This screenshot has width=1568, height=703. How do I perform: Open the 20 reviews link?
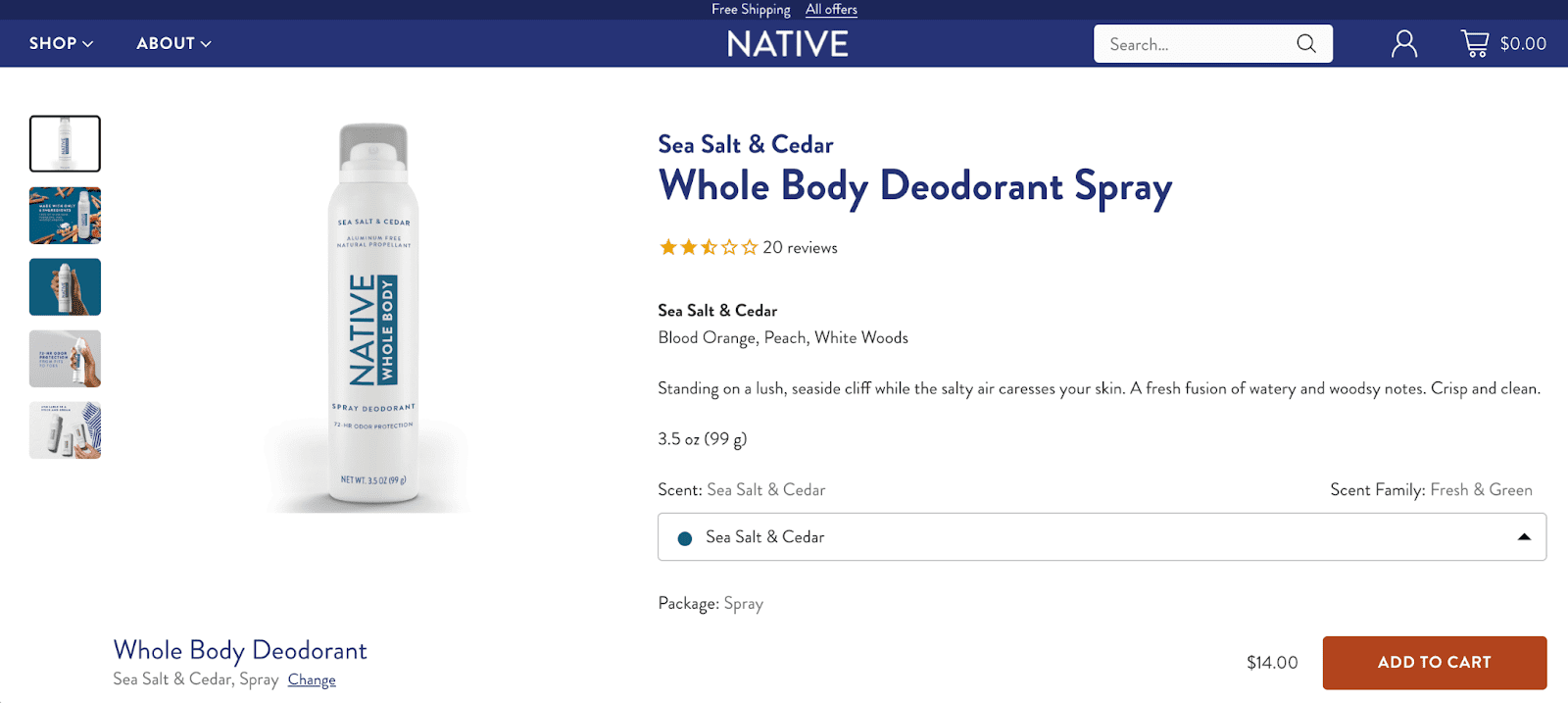800,248
